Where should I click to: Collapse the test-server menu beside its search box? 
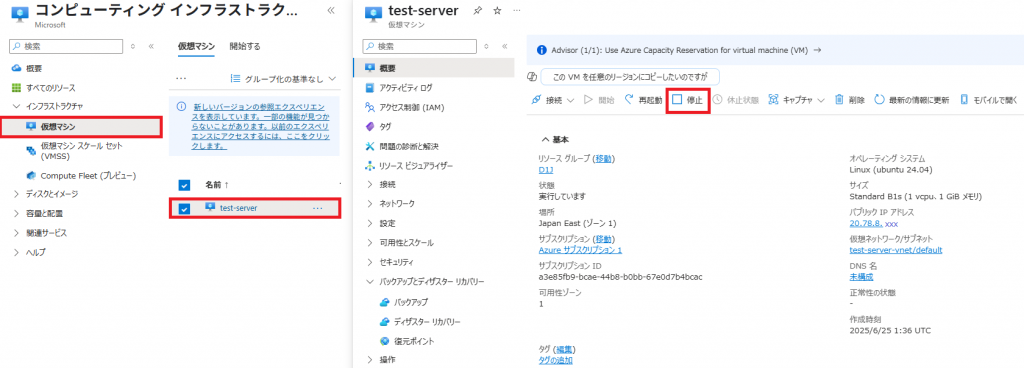504,46
